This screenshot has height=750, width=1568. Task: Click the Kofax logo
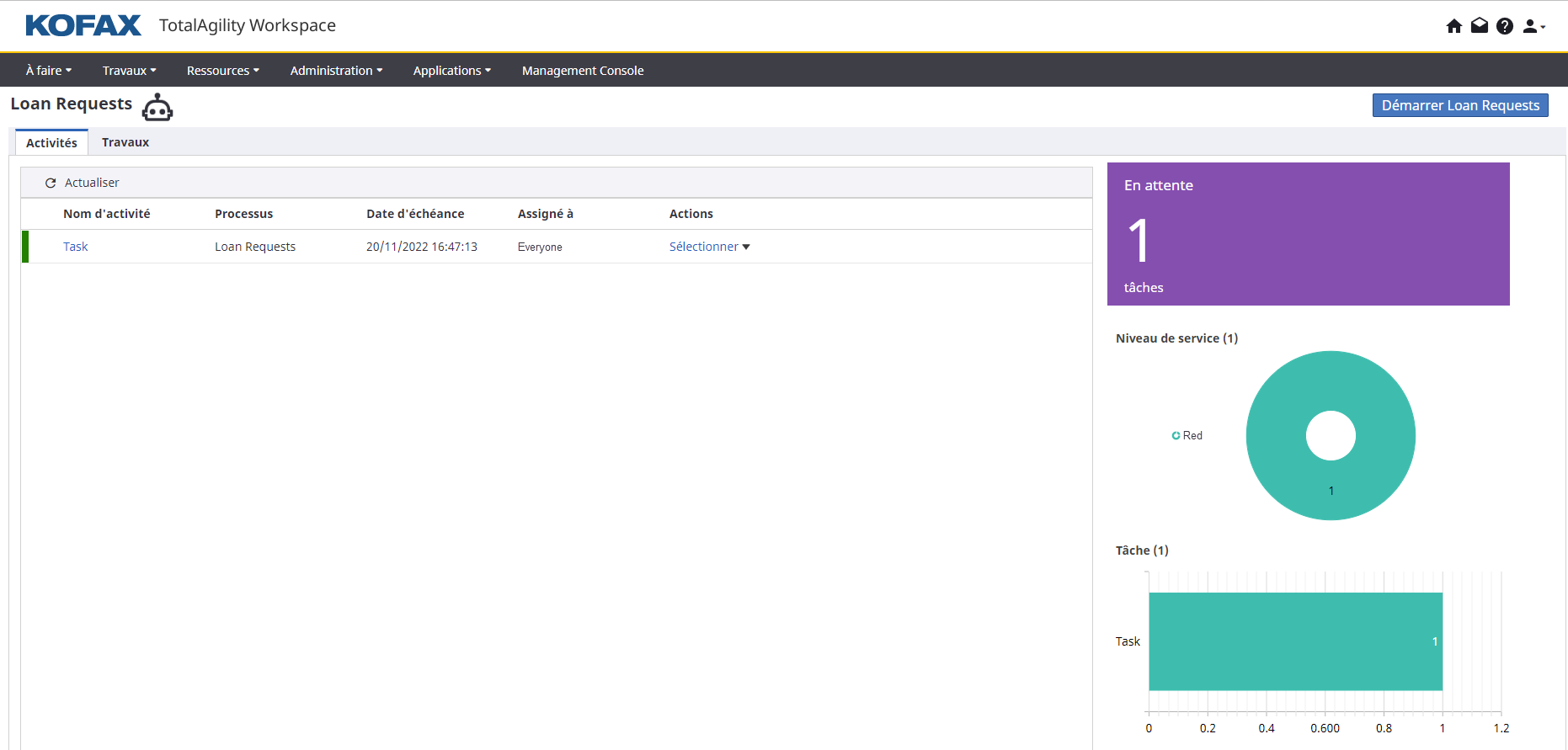pyautogui.click(x=83, y=25)
